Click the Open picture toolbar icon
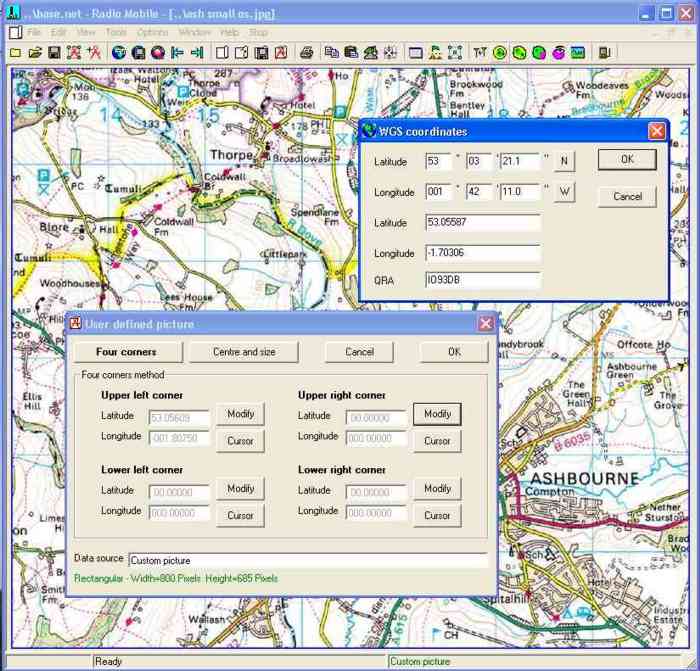Viewport: 700px width, 671px height. pos(242,53)
